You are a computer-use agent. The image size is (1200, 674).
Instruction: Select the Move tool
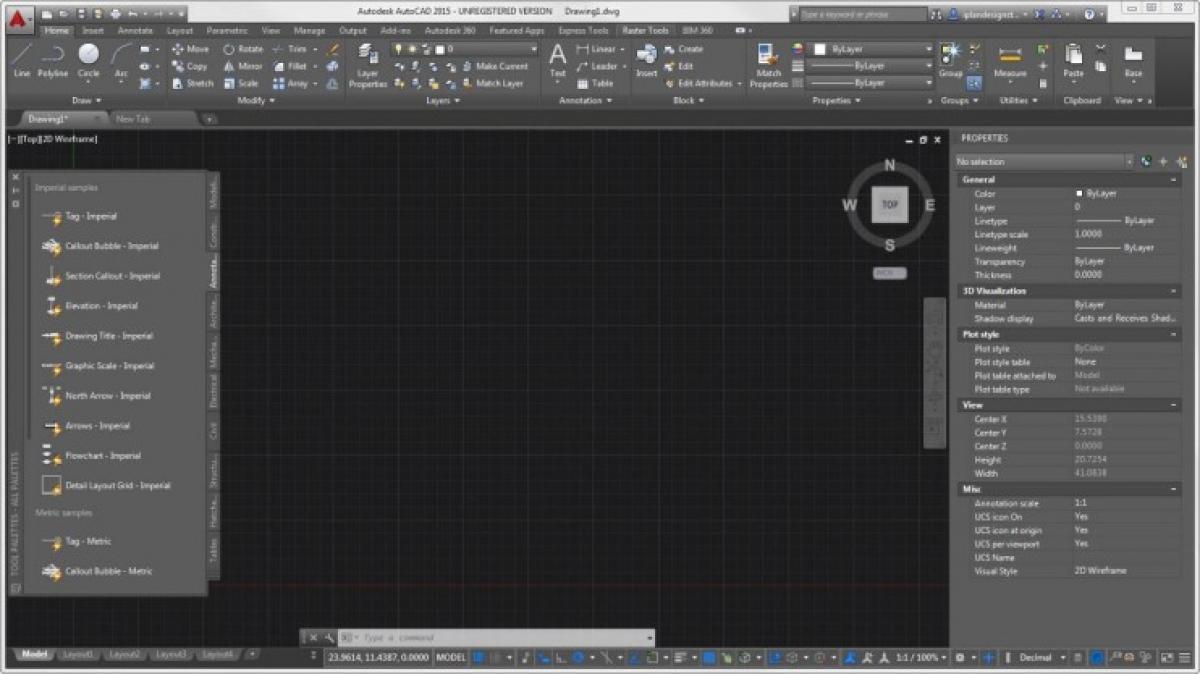pos(190,49)
